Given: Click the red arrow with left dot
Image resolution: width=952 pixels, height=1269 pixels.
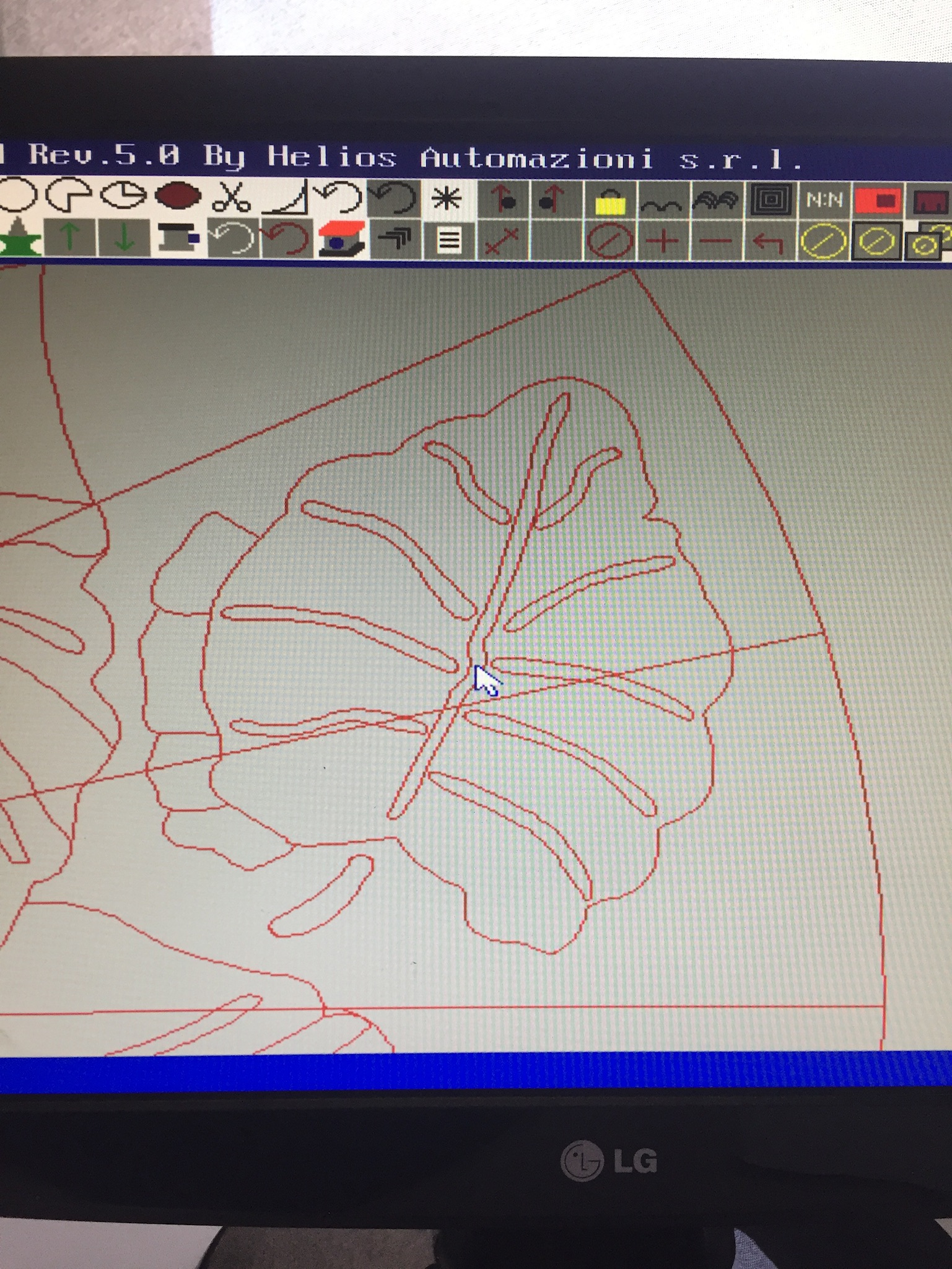Looking at the screenshot, I should click(x=556, y=199).
